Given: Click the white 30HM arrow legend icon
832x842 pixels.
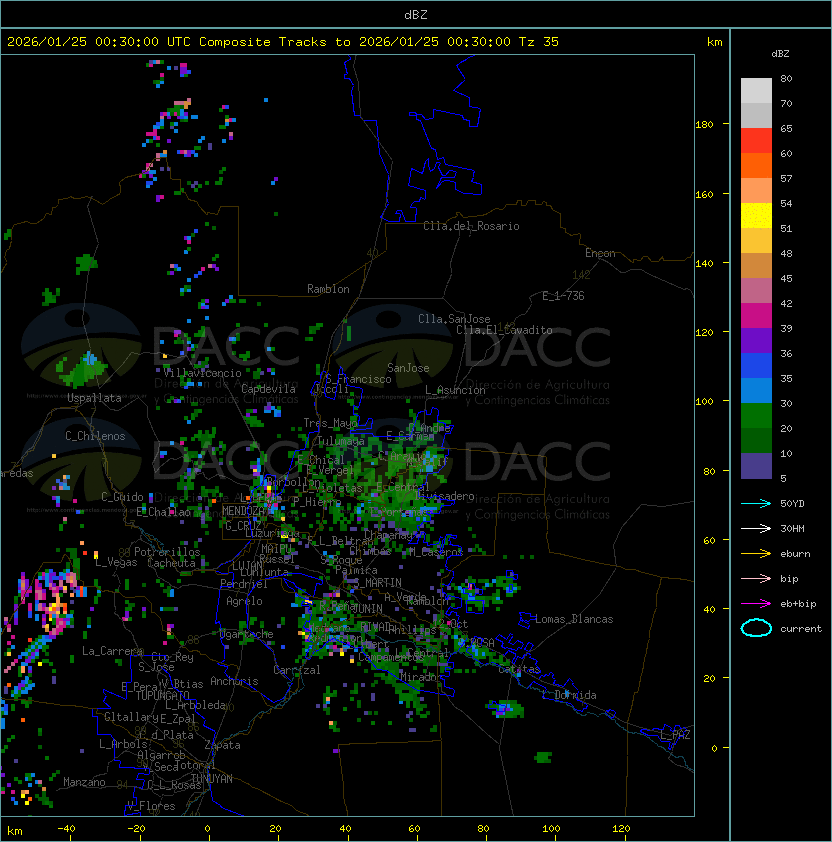Looking at the screenshot, I should 756,529.
